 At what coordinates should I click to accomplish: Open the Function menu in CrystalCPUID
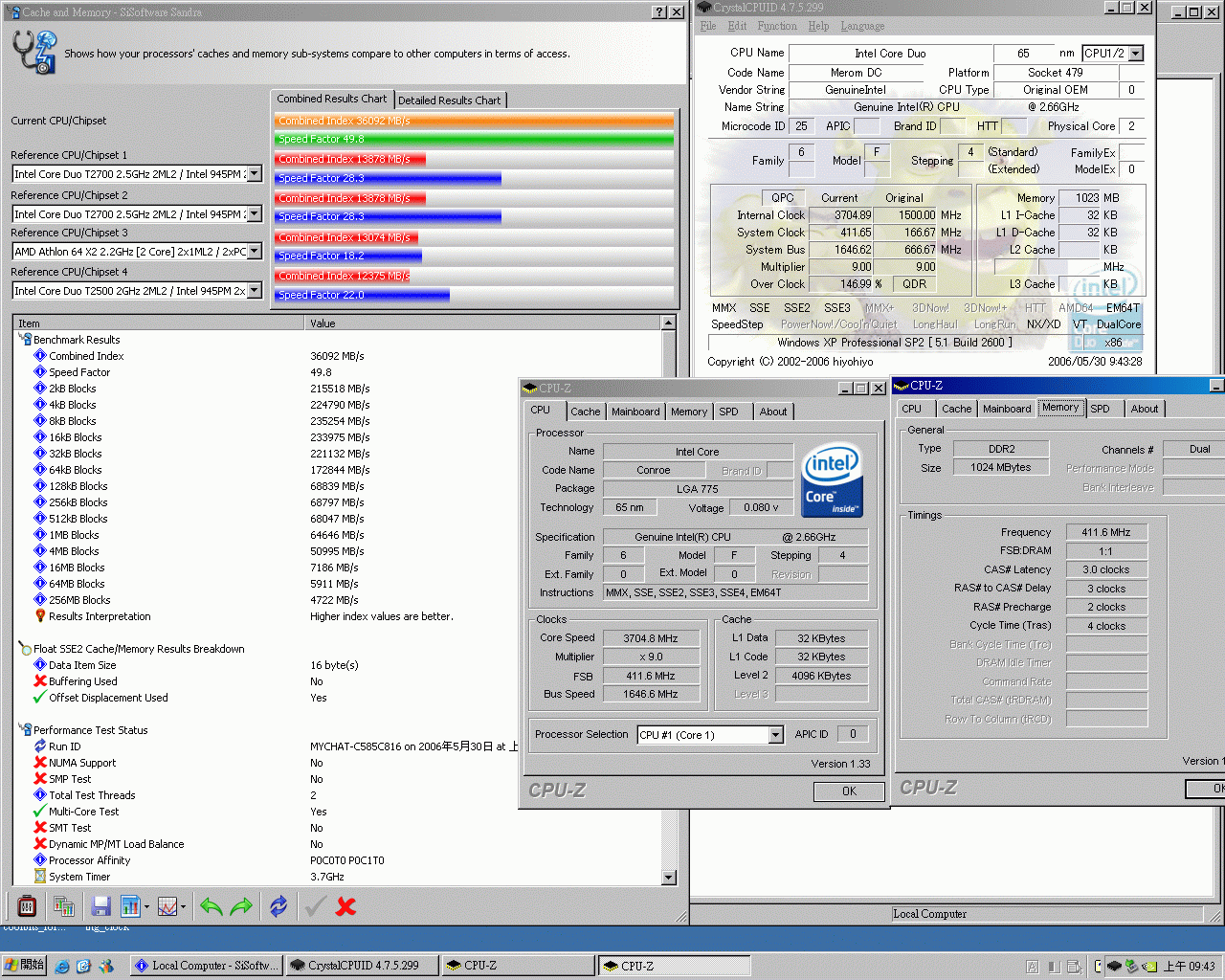pyautogui.click(x=776, y=26)
